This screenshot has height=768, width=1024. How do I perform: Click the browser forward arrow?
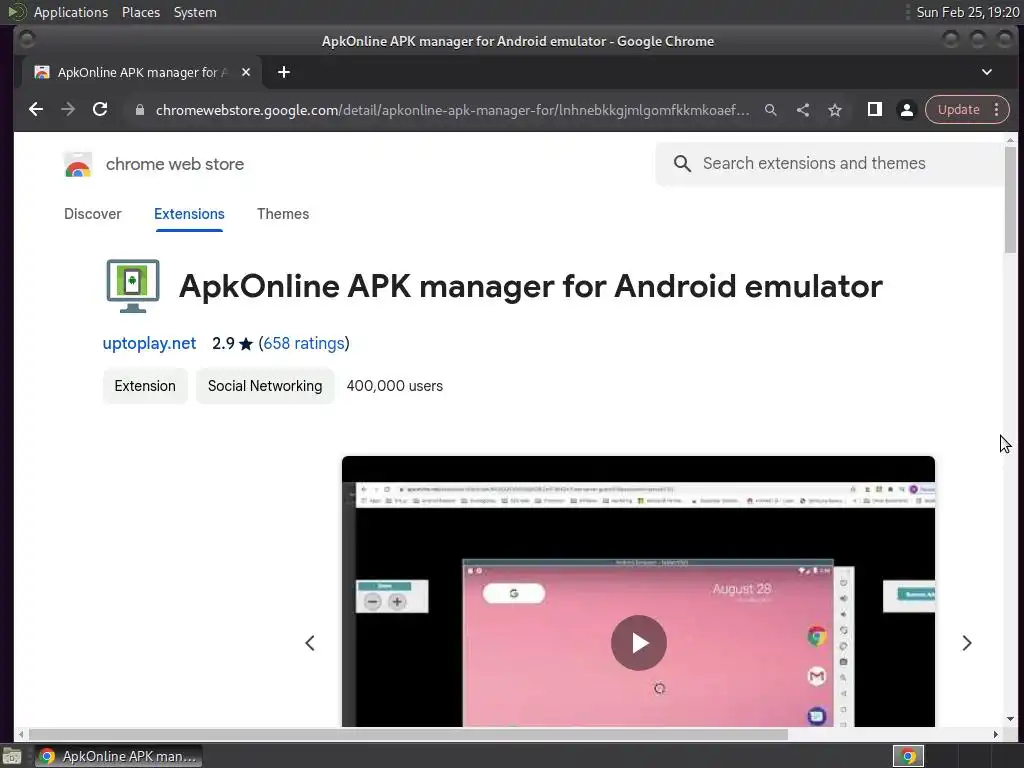pyautogui.click(x=68, y=110)
